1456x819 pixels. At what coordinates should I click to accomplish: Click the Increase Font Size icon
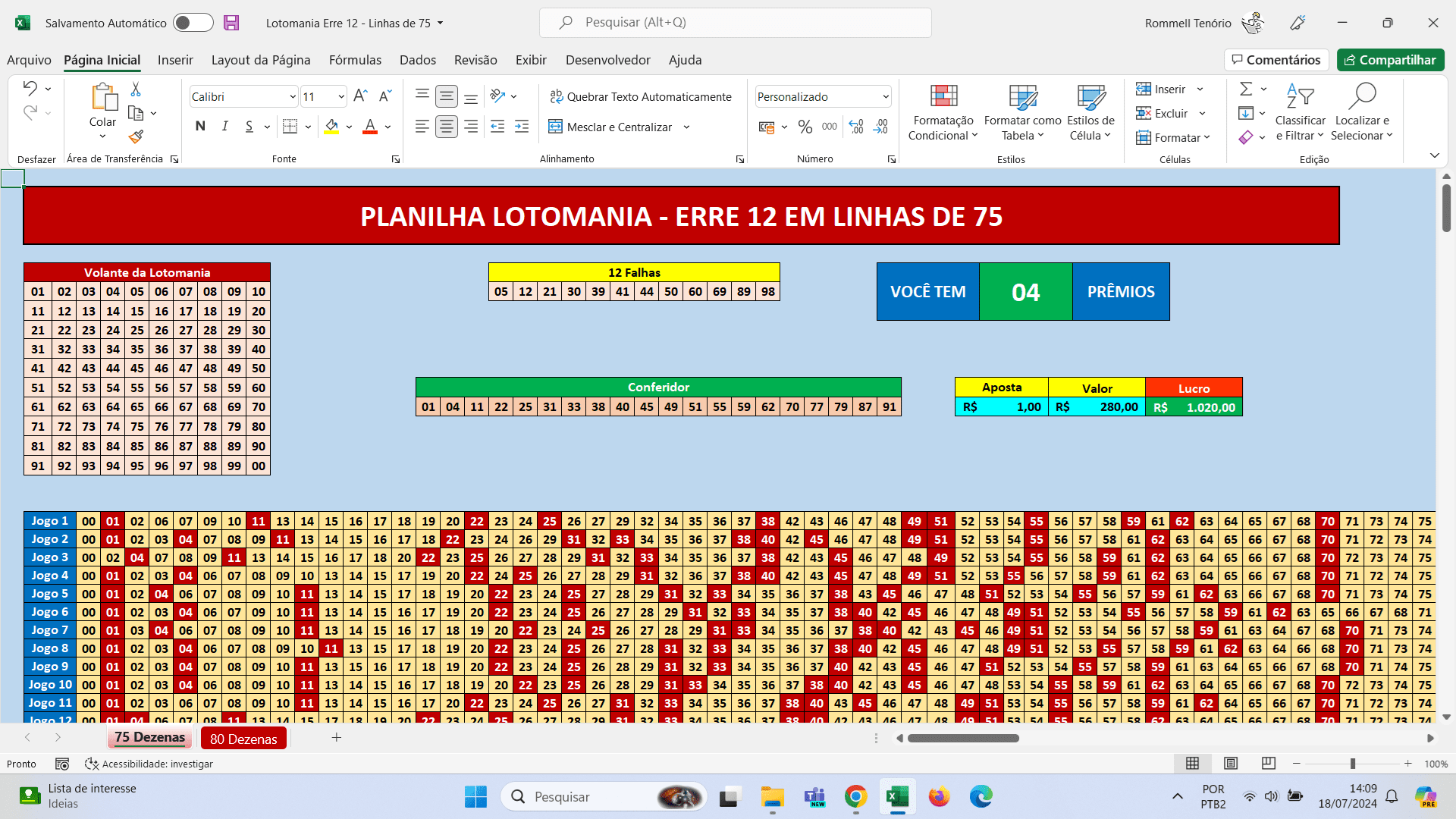[361, 96]
